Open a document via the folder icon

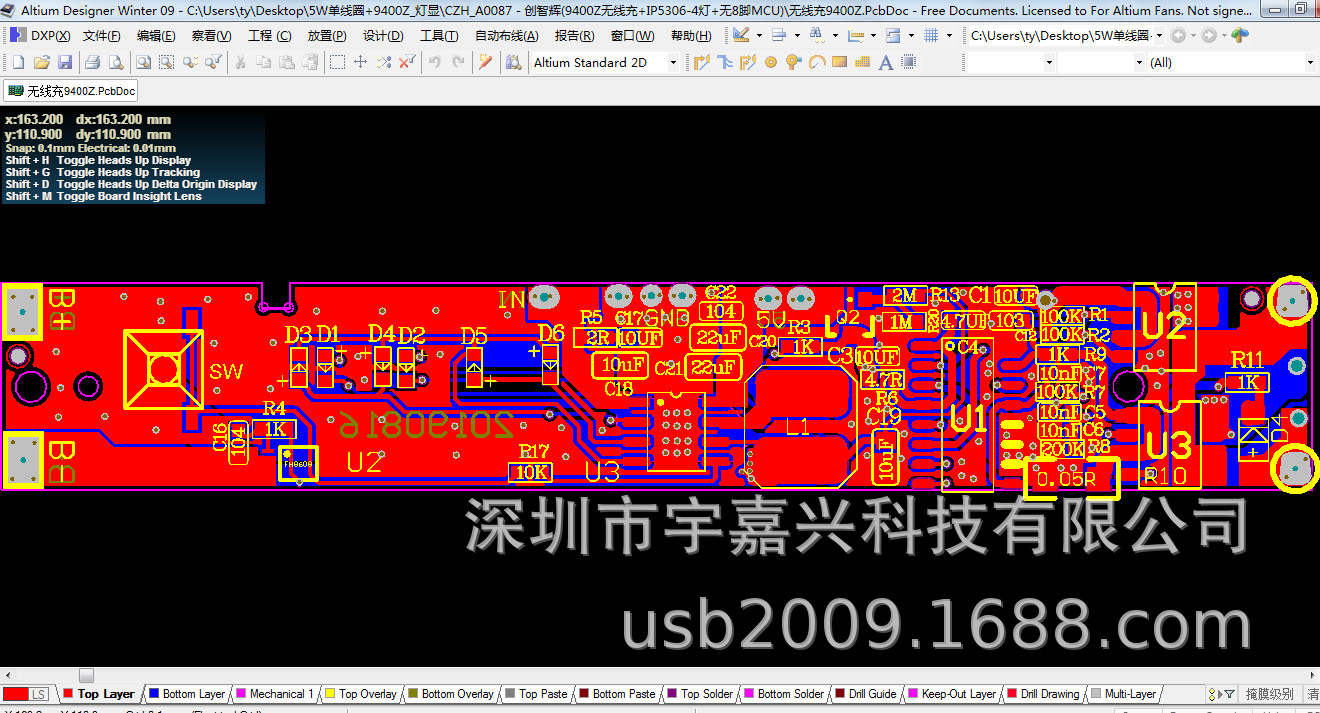click(41, 62)
